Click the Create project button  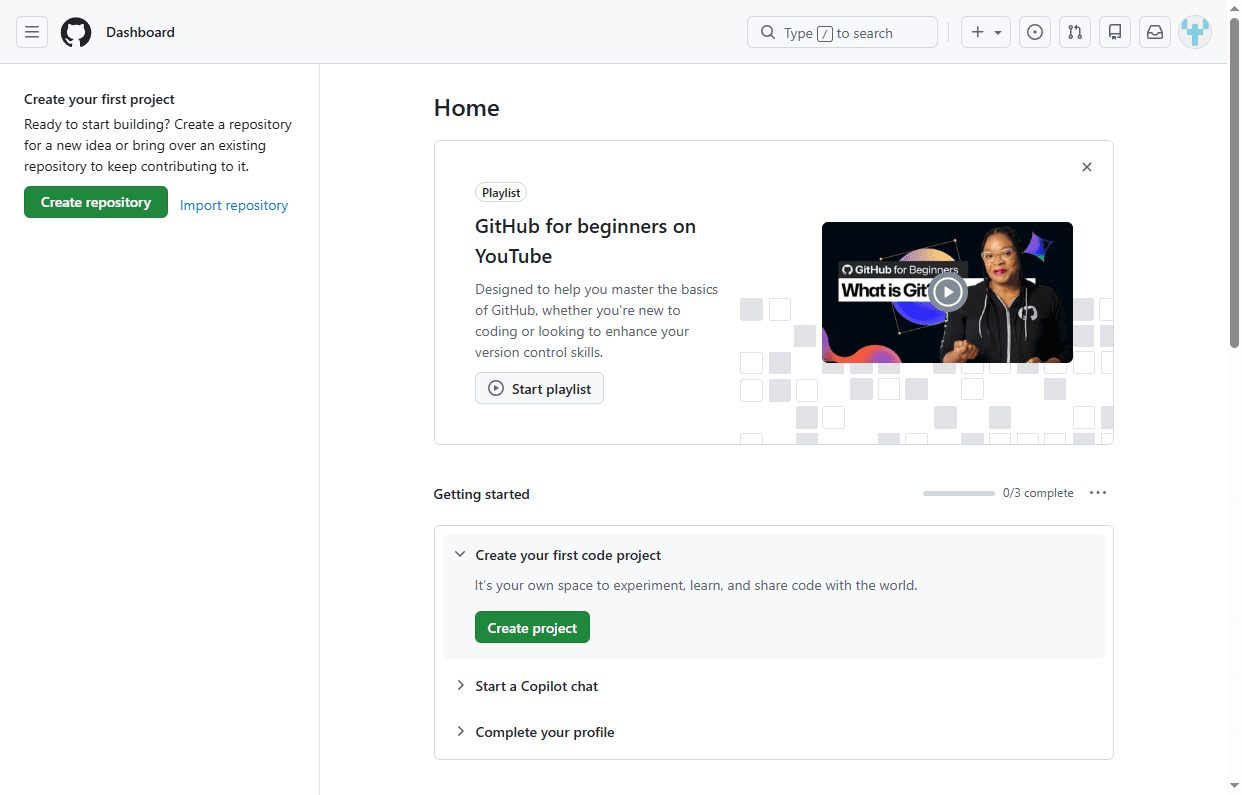[532, 628]
